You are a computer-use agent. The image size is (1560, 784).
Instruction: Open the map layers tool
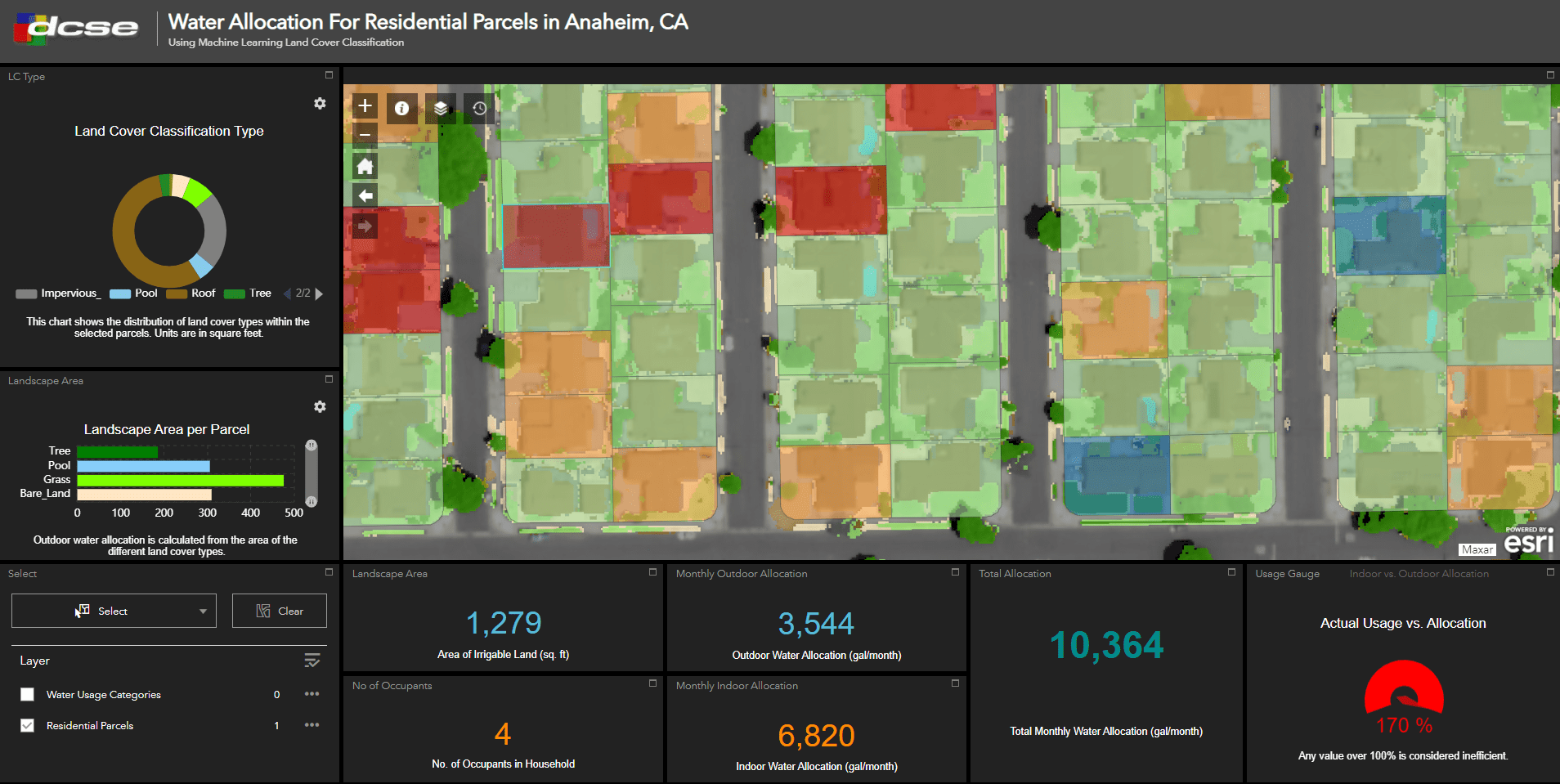point(440,107)
